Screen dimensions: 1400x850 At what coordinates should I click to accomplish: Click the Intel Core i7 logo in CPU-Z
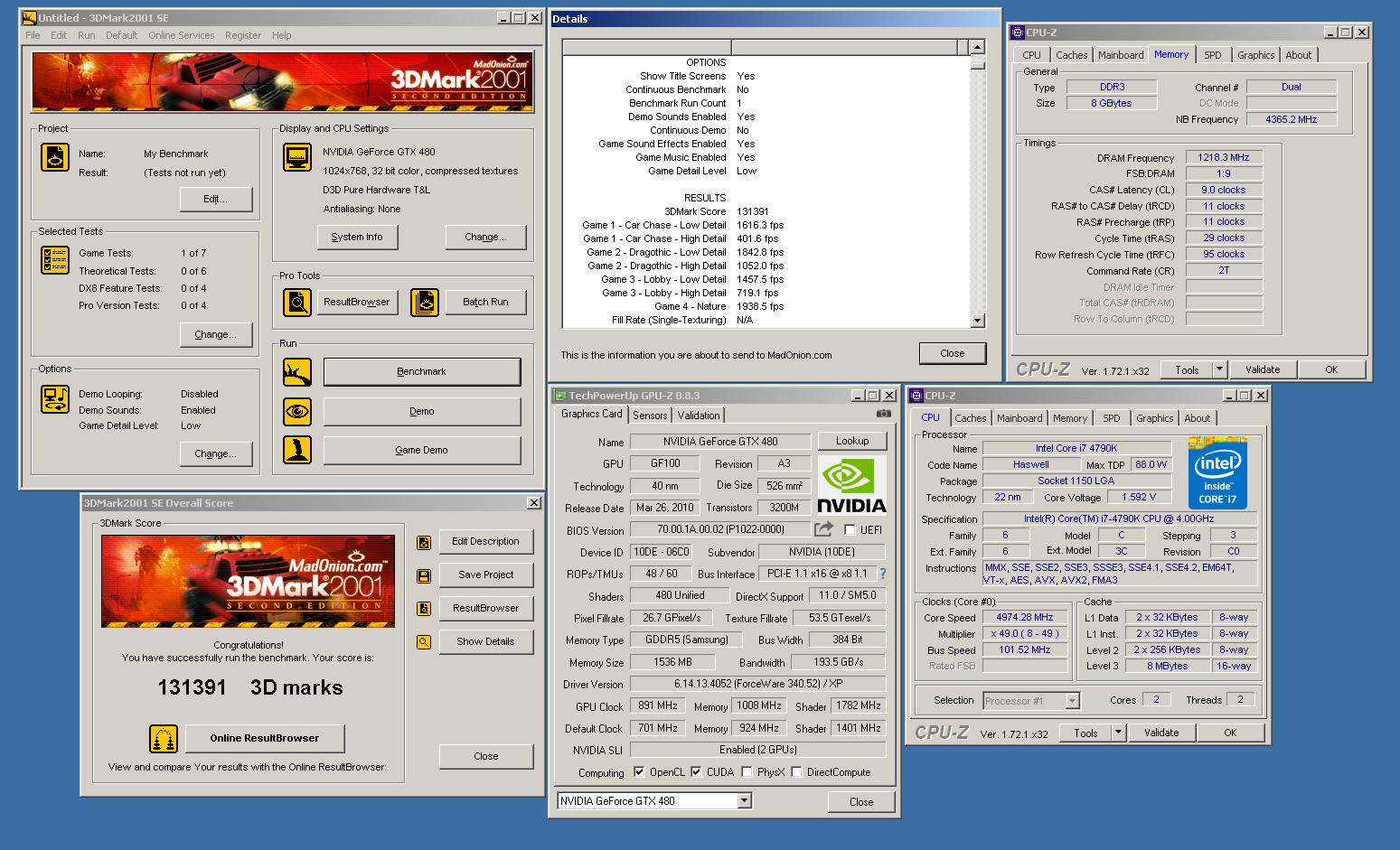[x=1217, y=473]
